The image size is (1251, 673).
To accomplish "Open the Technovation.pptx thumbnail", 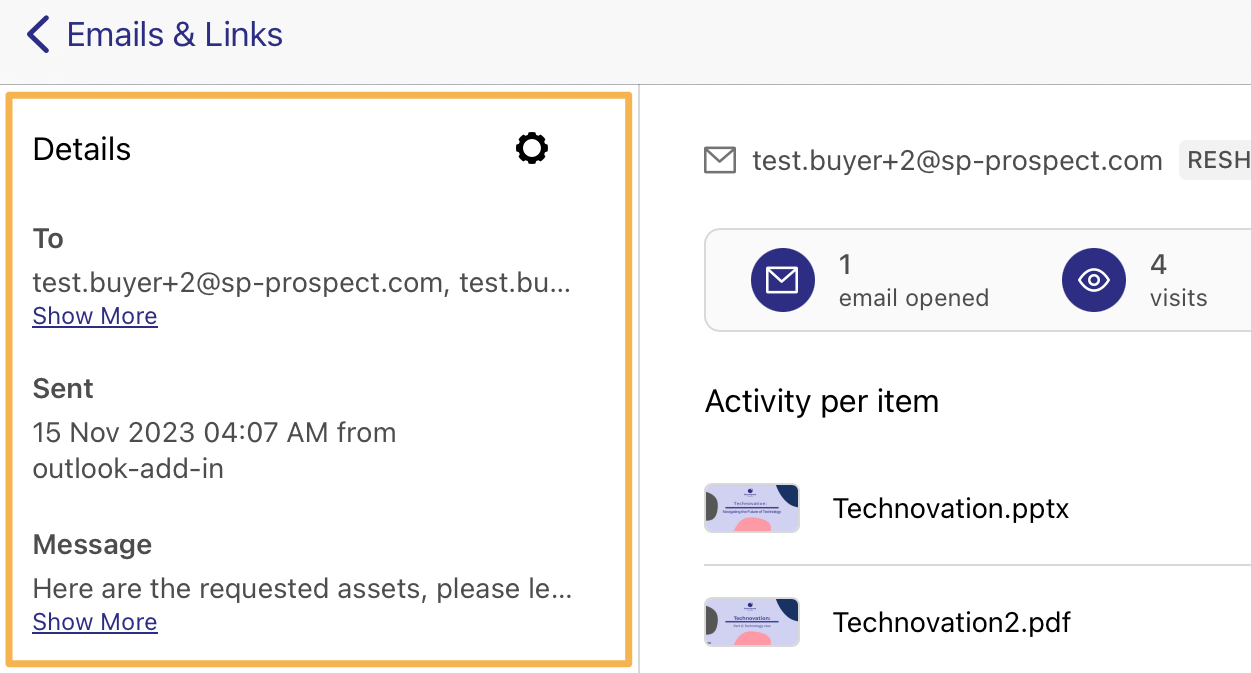I will pos(752,508).
